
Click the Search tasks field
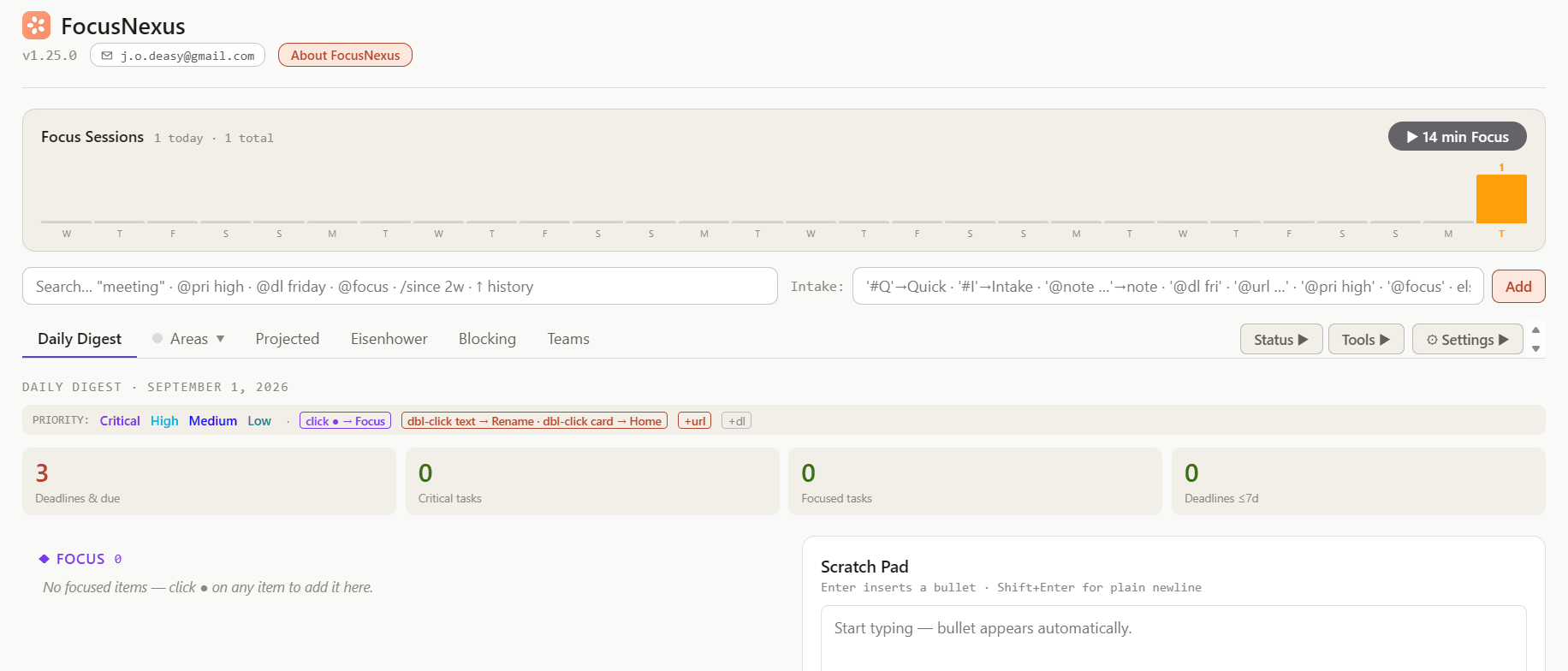coord(400,286)
